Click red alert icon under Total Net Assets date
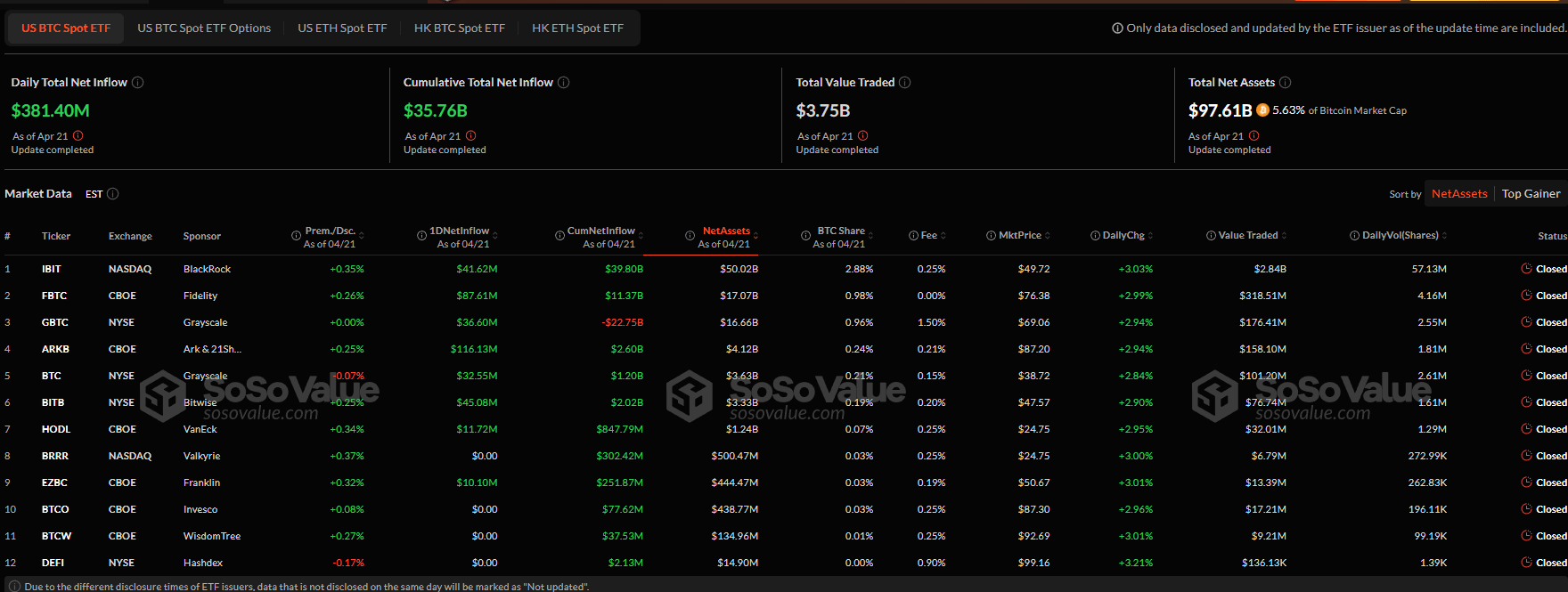 click(1254, 136)
